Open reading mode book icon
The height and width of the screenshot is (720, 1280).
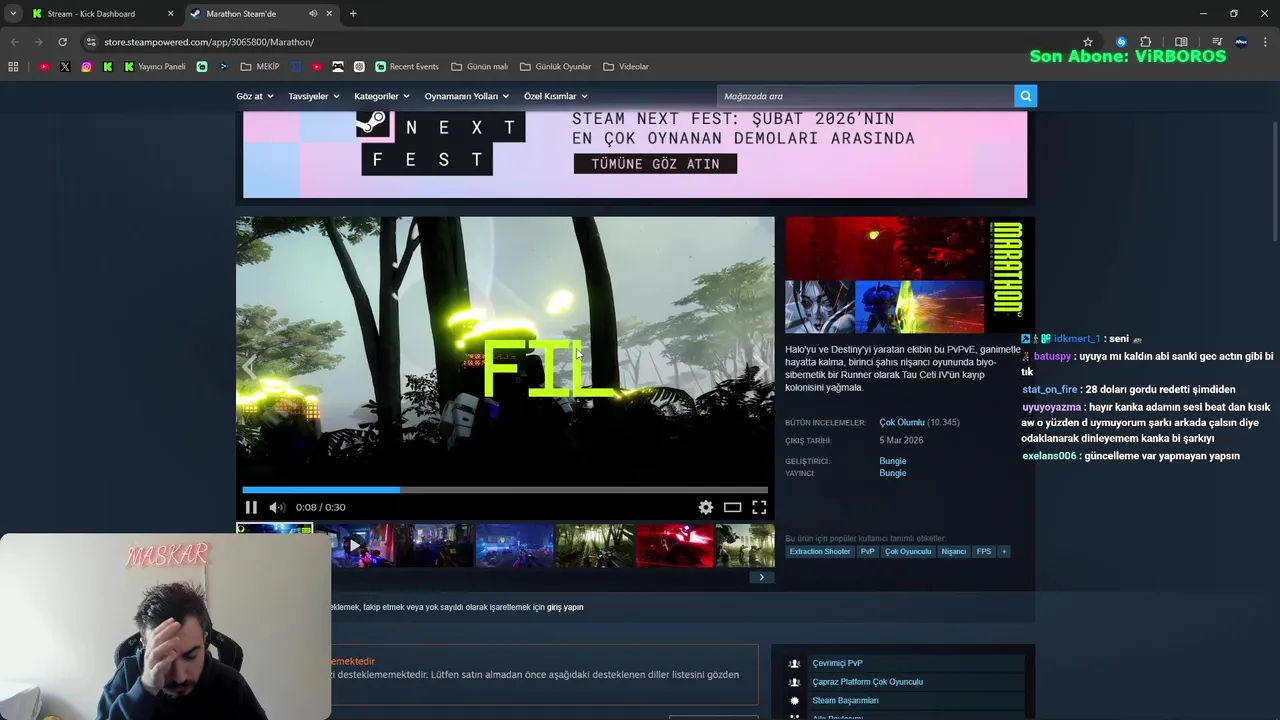point(1181,42)
